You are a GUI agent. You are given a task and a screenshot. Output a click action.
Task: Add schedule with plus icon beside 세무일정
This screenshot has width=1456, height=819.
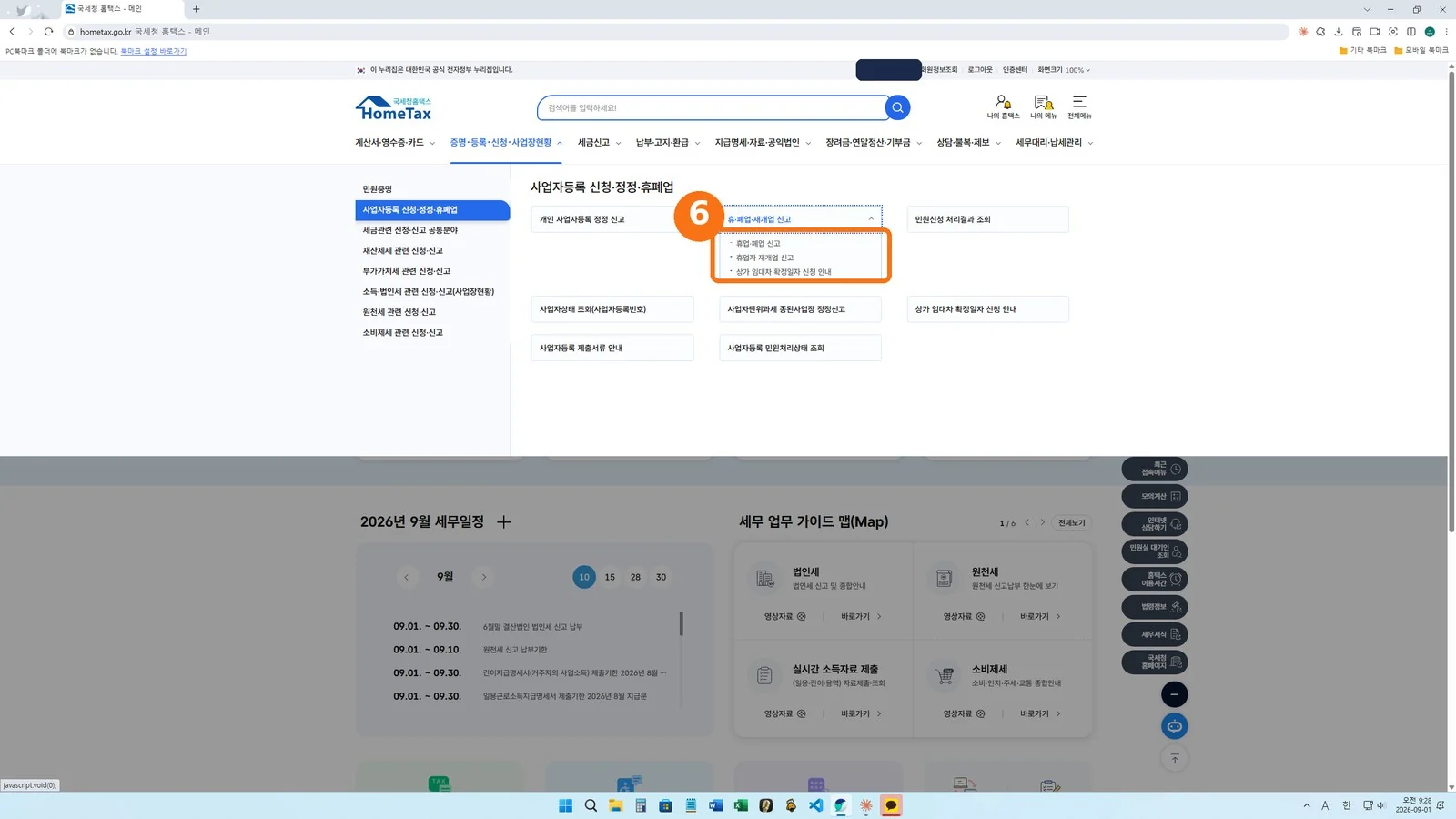[x=504, y=521]
